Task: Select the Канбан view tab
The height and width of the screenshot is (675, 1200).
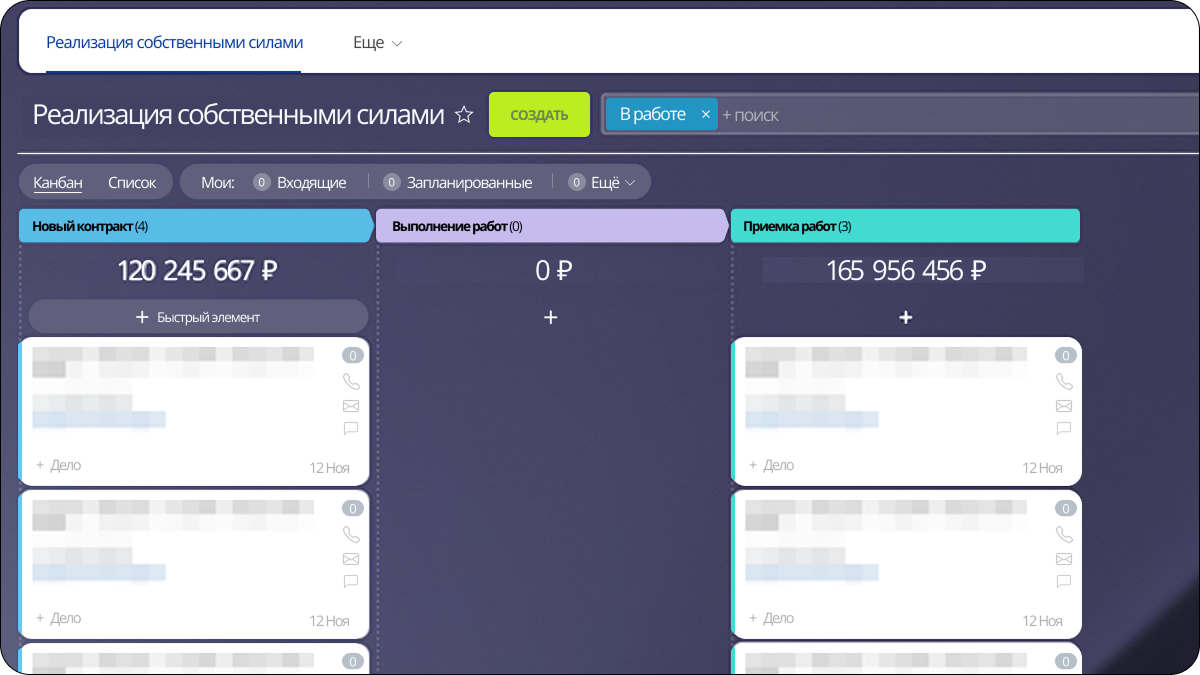Action: pos(57,182)
